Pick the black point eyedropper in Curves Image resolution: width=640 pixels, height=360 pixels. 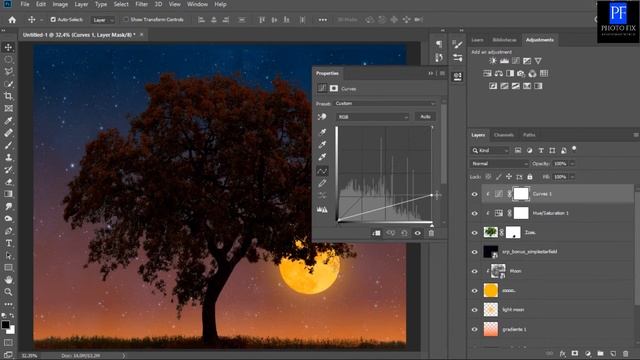[322, 132]
